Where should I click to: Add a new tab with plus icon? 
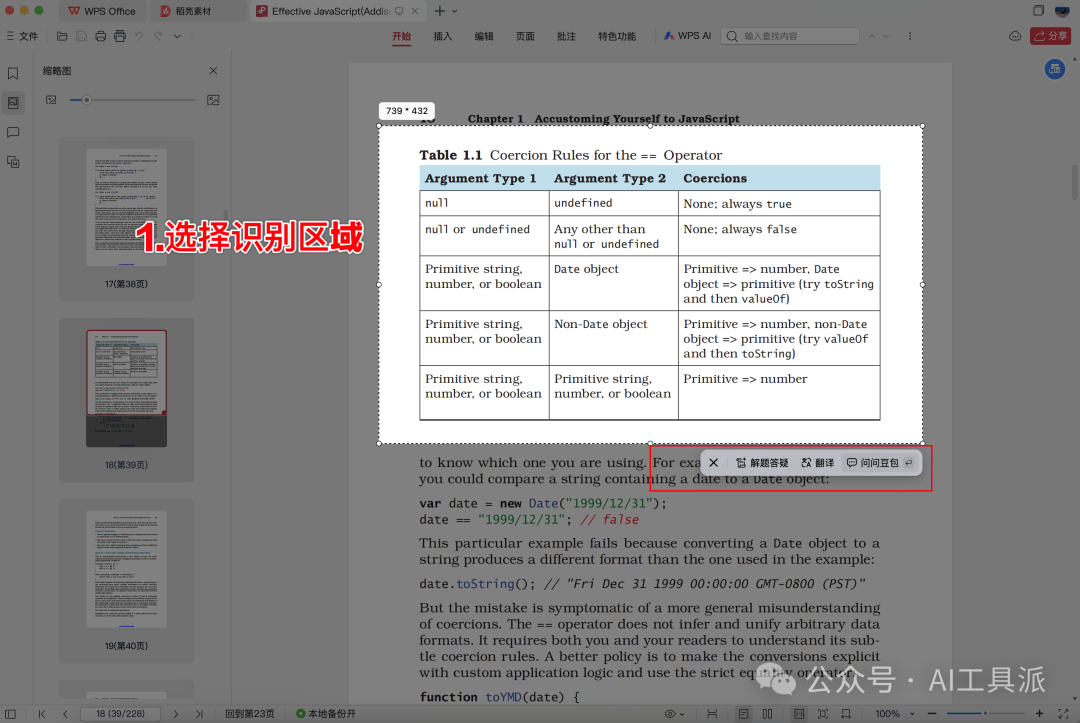pyautogui.click(x=439, y=11)
